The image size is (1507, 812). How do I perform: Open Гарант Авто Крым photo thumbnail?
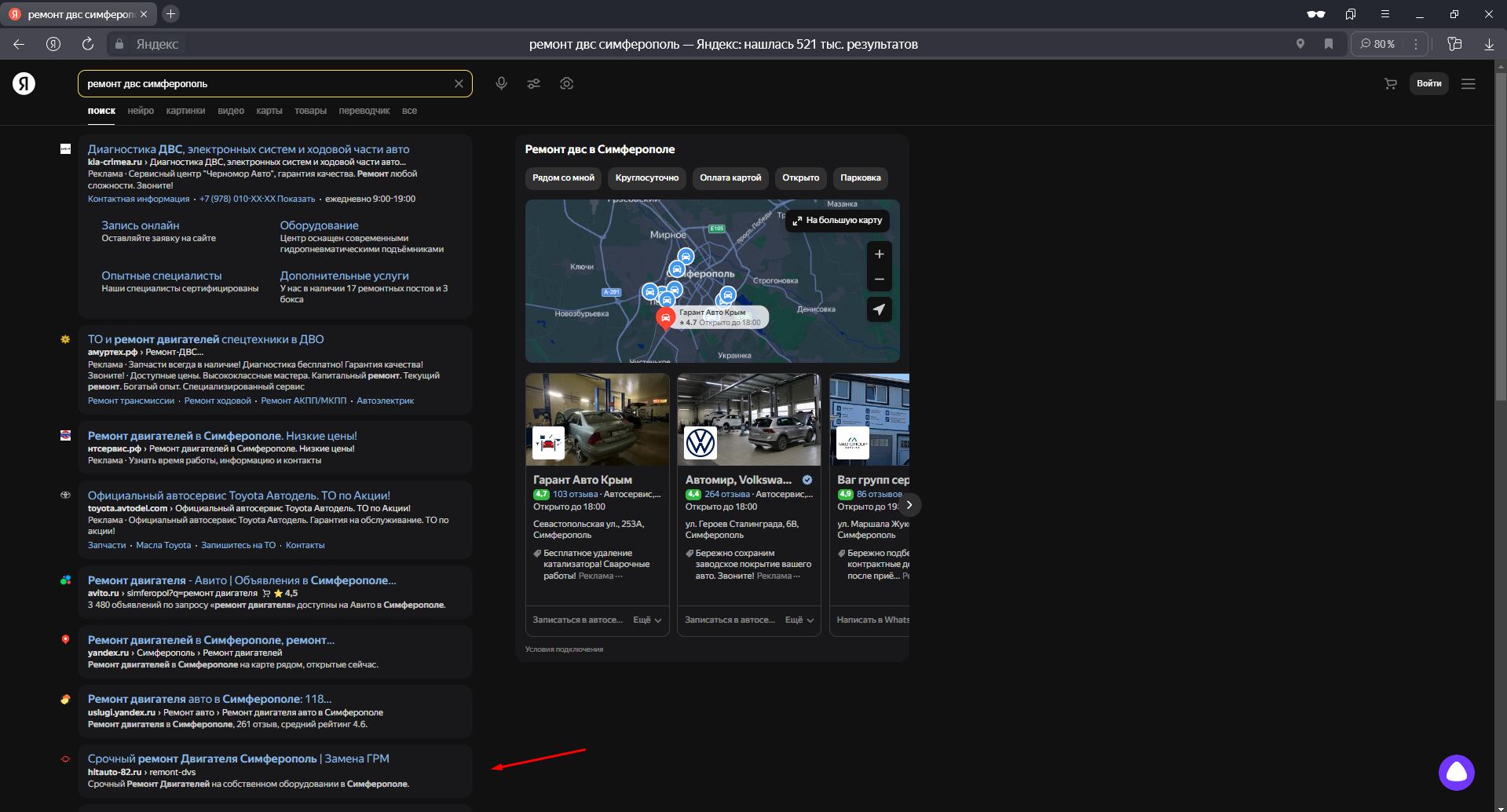point(597,419)
